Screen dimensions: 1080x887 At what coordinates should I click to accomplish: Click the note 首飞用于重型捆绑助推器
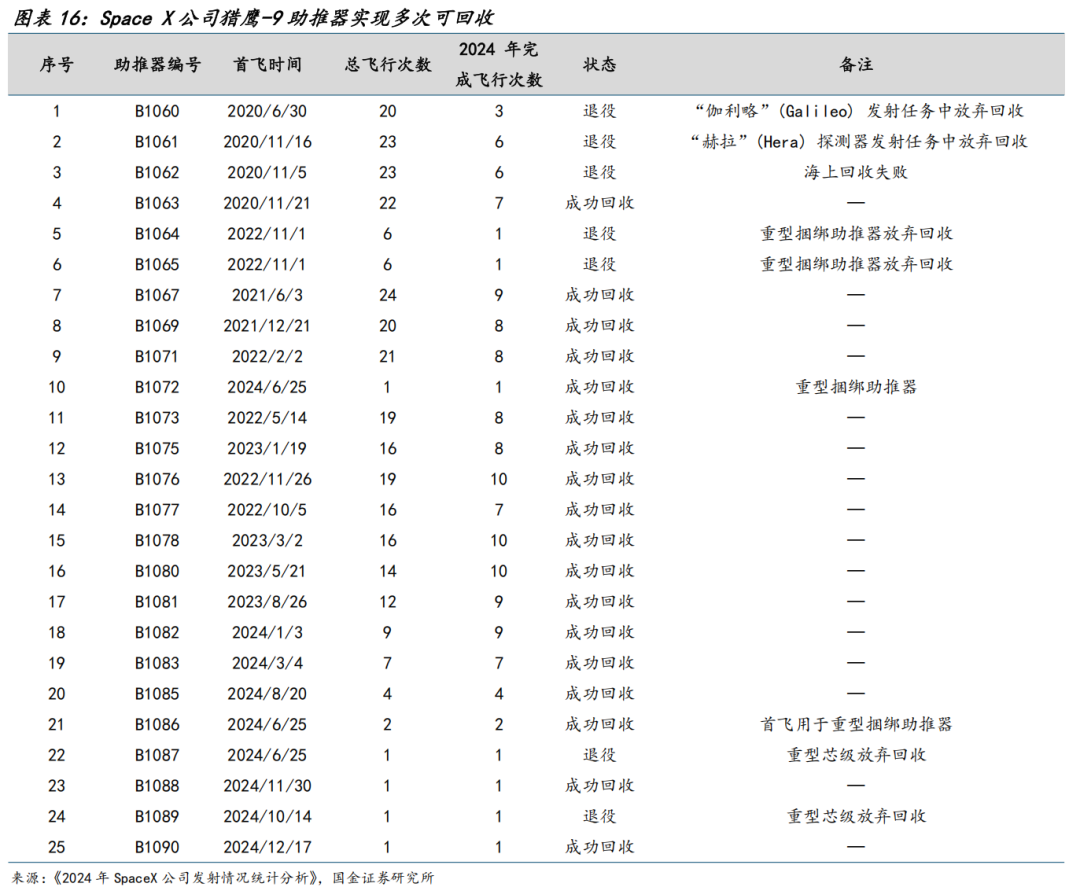pos(856,724)
